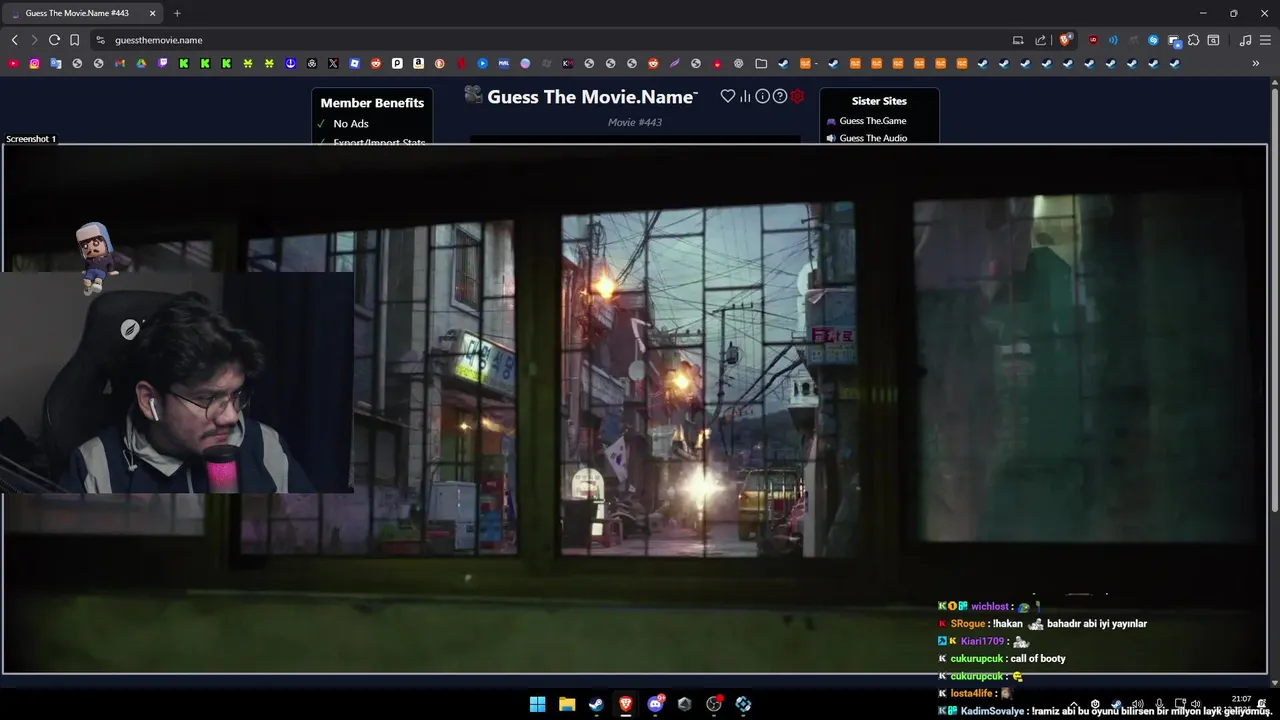Click the Guess The Movie.Name title logo
Viewport: 1280px width, 720px height.
coord(581,96)
